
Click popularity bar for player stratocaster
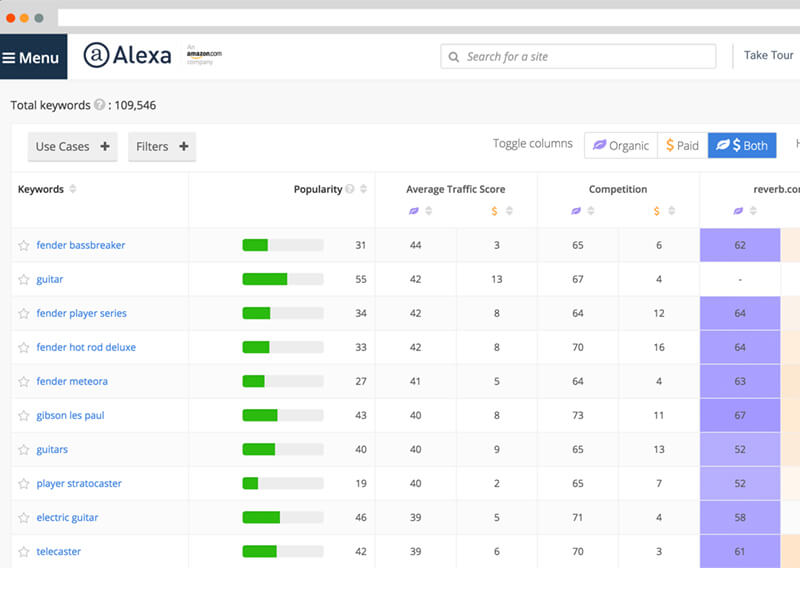[x=283, y=483]
